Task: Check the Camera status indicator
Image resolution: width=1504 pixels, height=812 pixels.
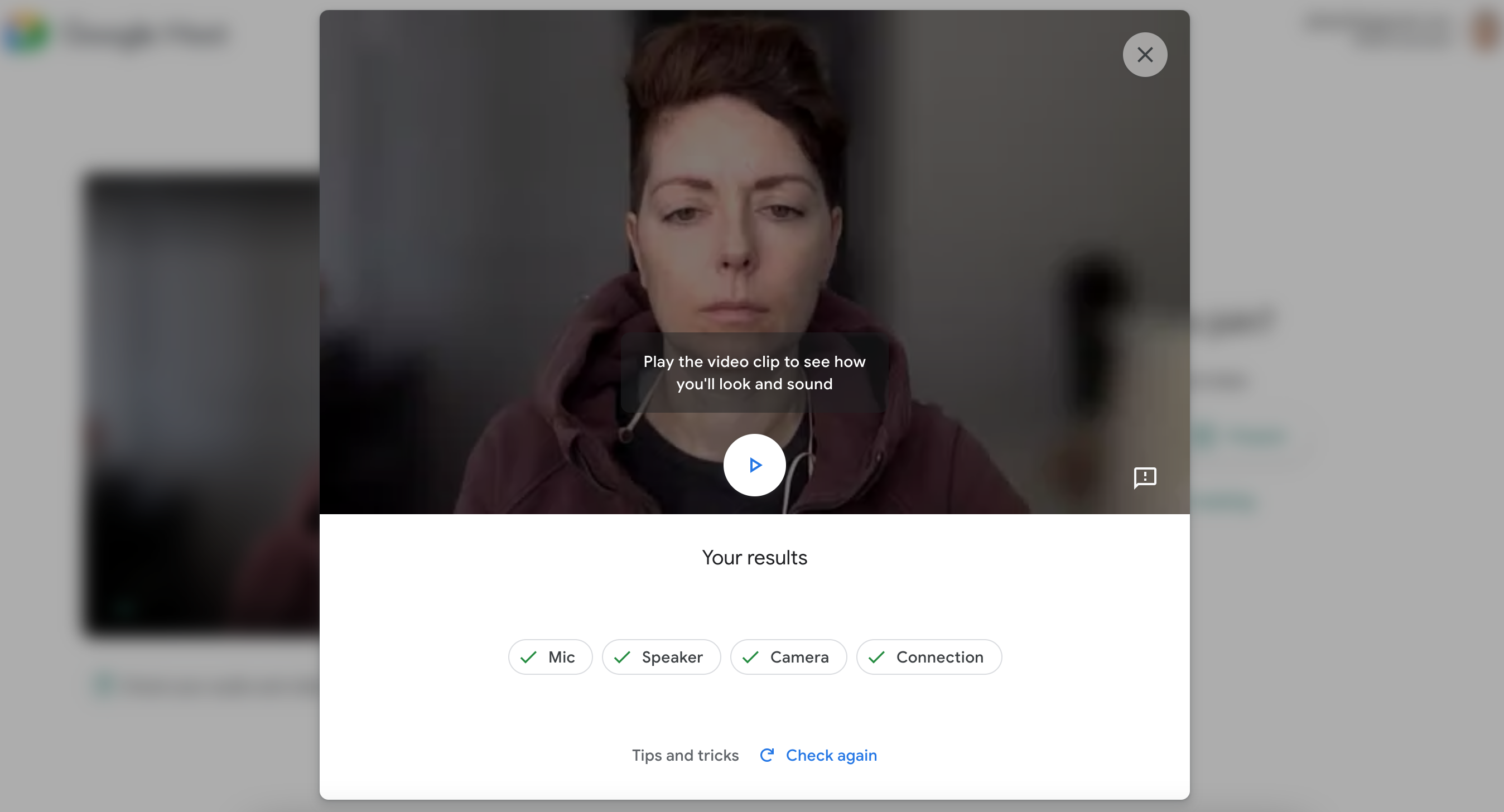Action: [x=788, y=656]
